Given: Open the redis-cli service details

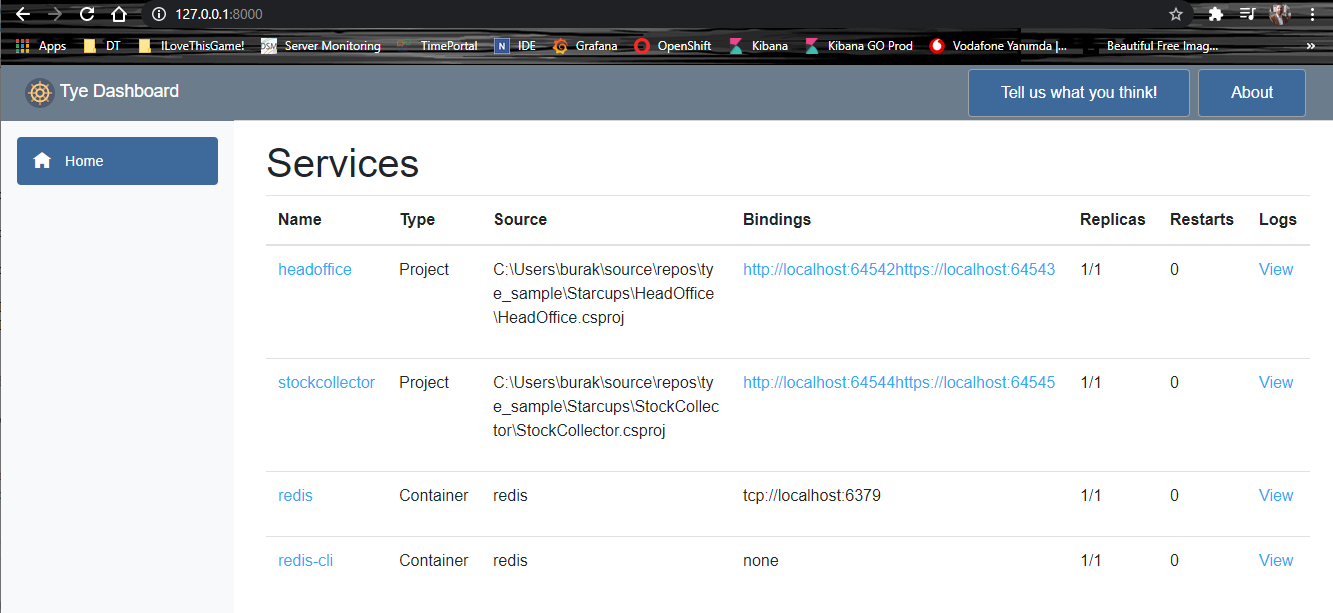Looking at the screenshot, I should pos(305,561).
